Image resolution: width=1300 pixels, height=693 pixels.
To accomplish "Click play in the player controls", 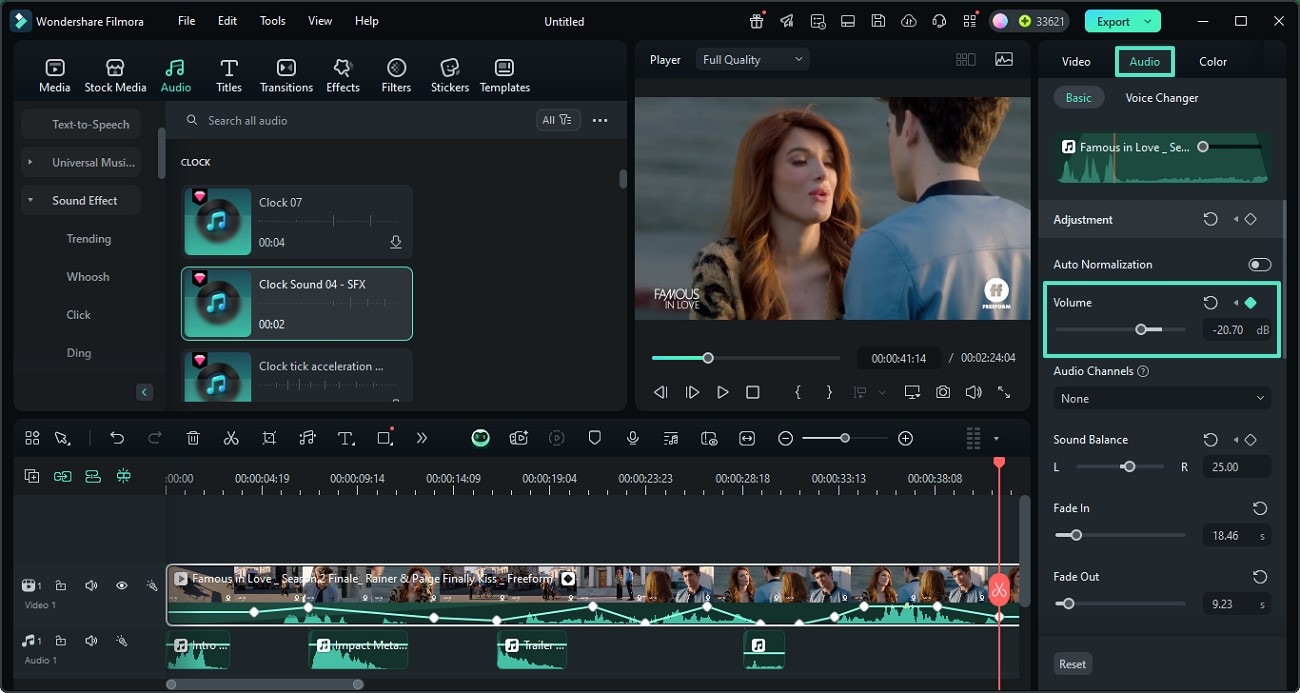I will click(723, 393).
